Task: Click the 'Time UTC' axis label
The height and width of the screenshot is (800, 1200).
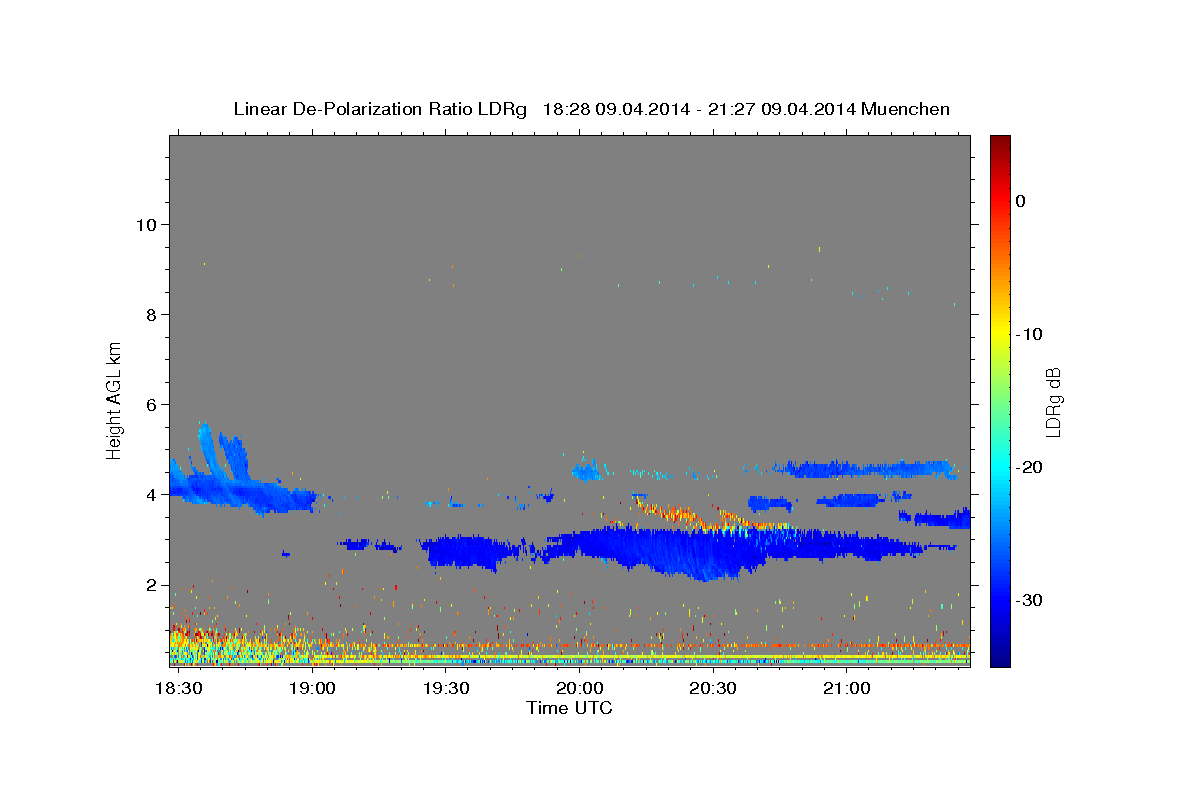Action: pos(569,708)
